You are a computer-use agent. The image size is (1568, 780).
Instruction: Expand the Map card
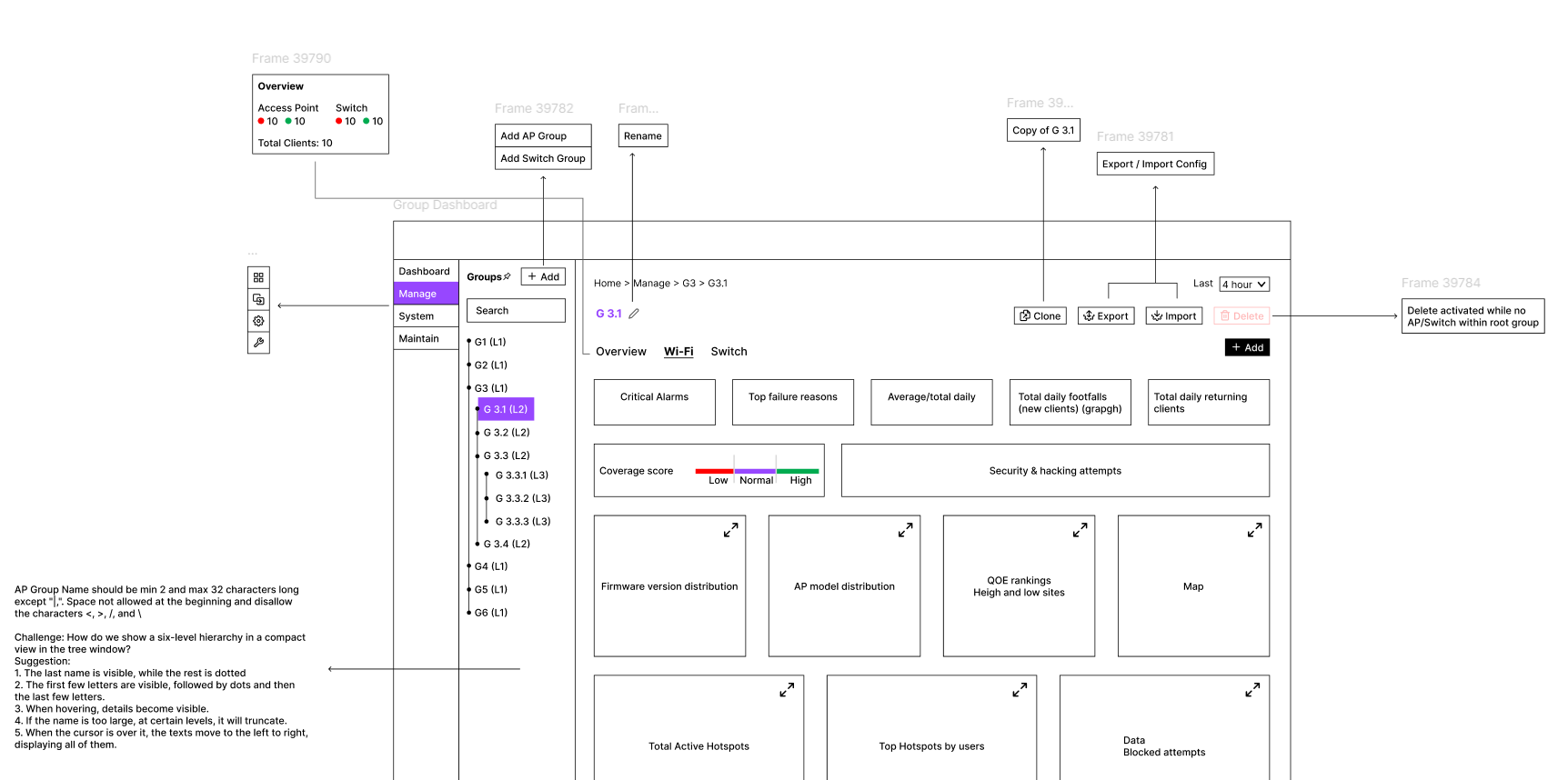1254,530
